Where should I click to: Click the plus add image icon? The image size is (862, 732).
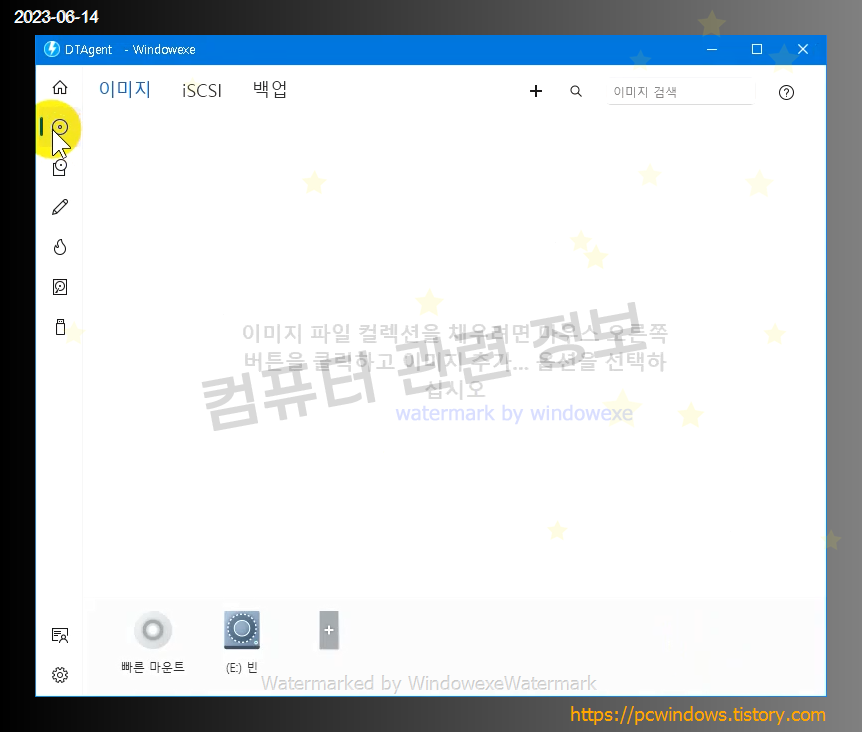(536, 91)
